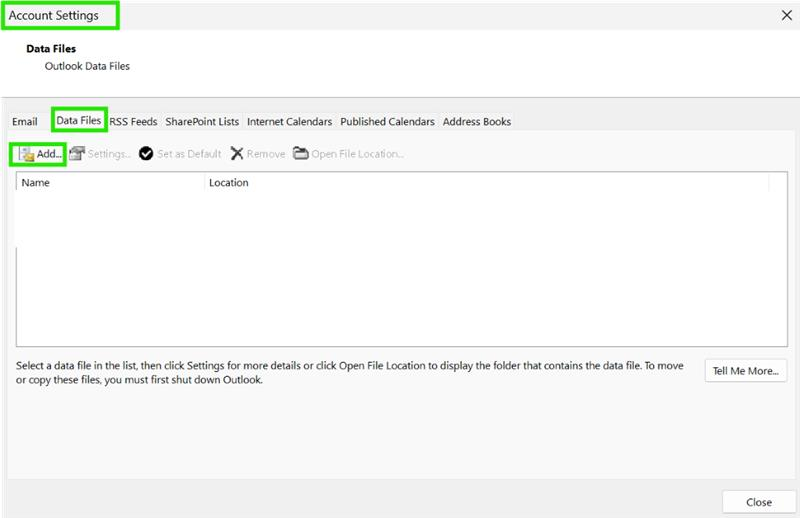Open the RSS Feeds tab

[x=133, y=121]
